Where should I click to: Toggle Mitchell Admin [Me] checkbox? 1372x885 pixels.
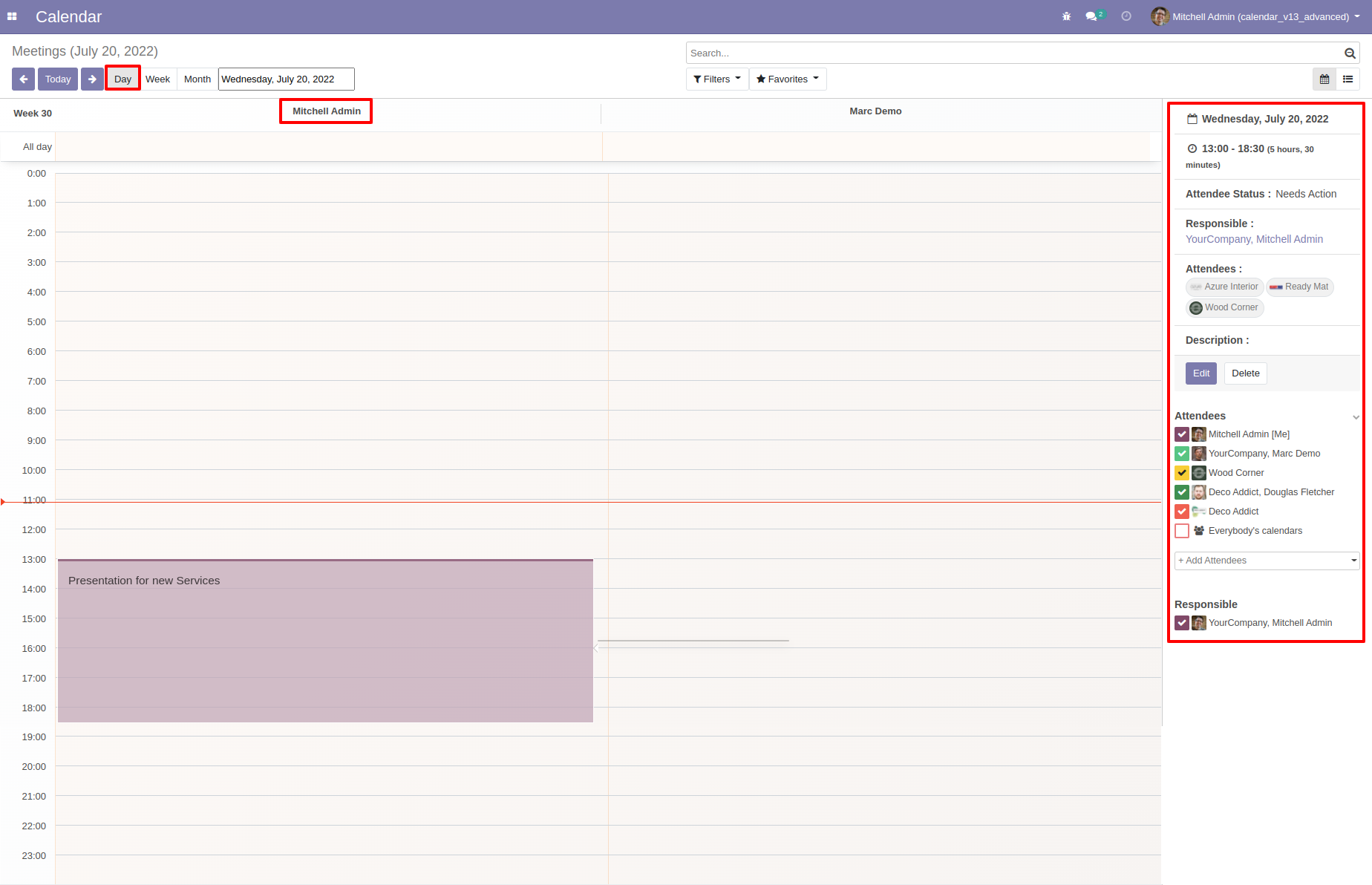pos(1182,434)
